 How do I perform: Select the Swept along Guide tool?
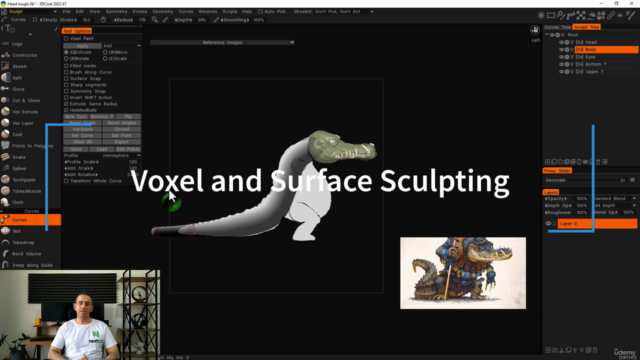pos(32,265)
